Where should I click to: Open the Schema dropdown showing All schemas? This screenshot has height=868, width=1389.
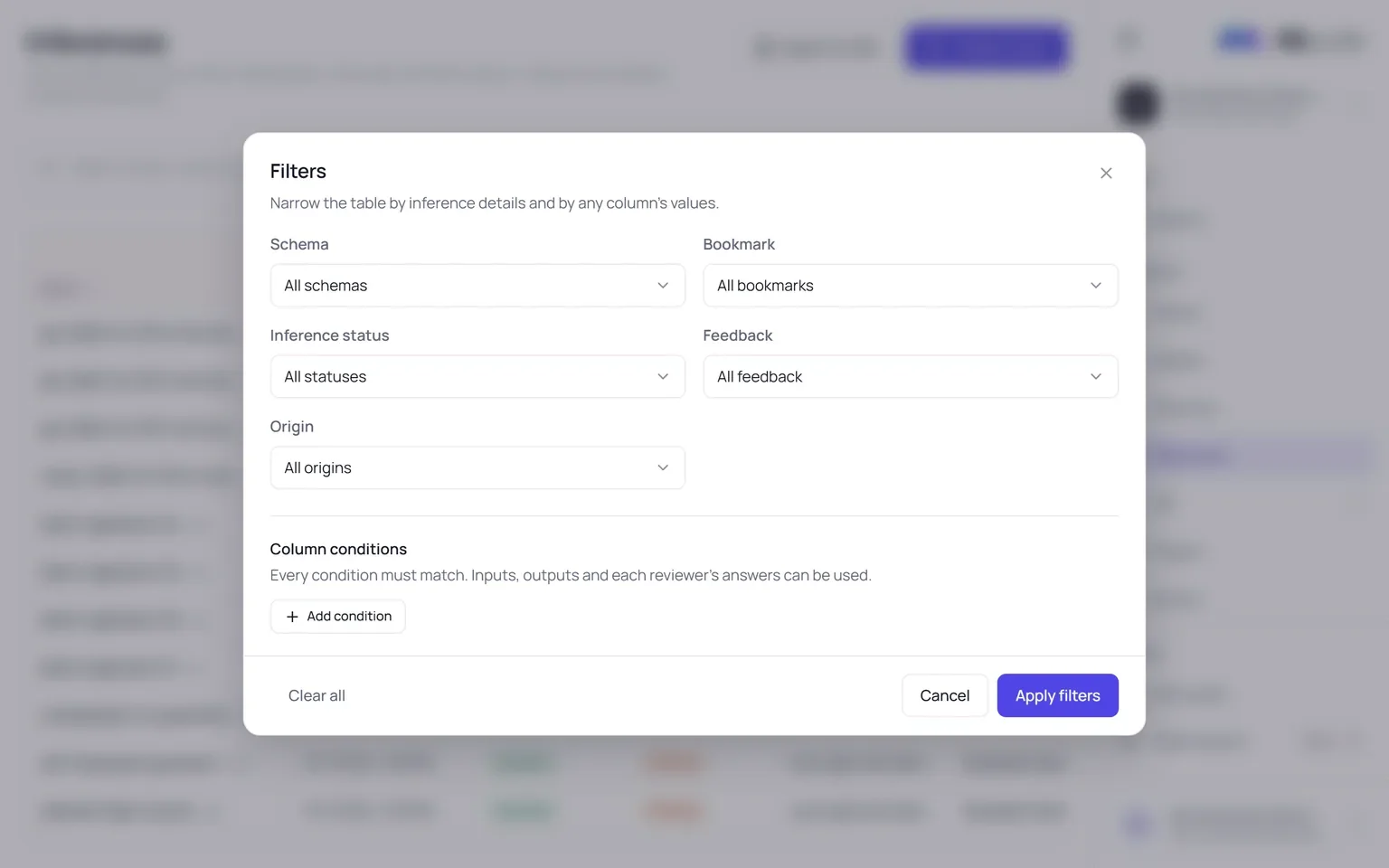coord(477,286)
